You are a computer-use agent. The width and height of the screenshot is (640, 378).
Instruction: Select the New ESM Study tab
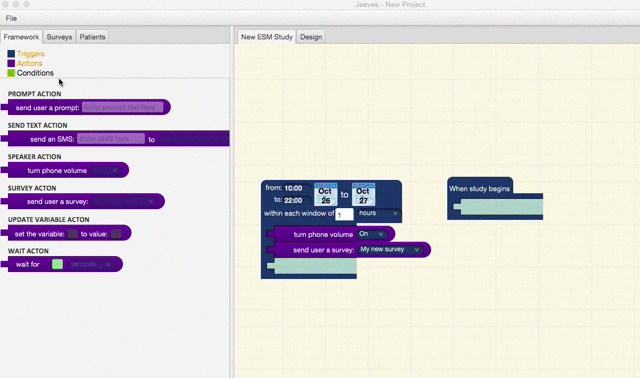coord(267,37)
